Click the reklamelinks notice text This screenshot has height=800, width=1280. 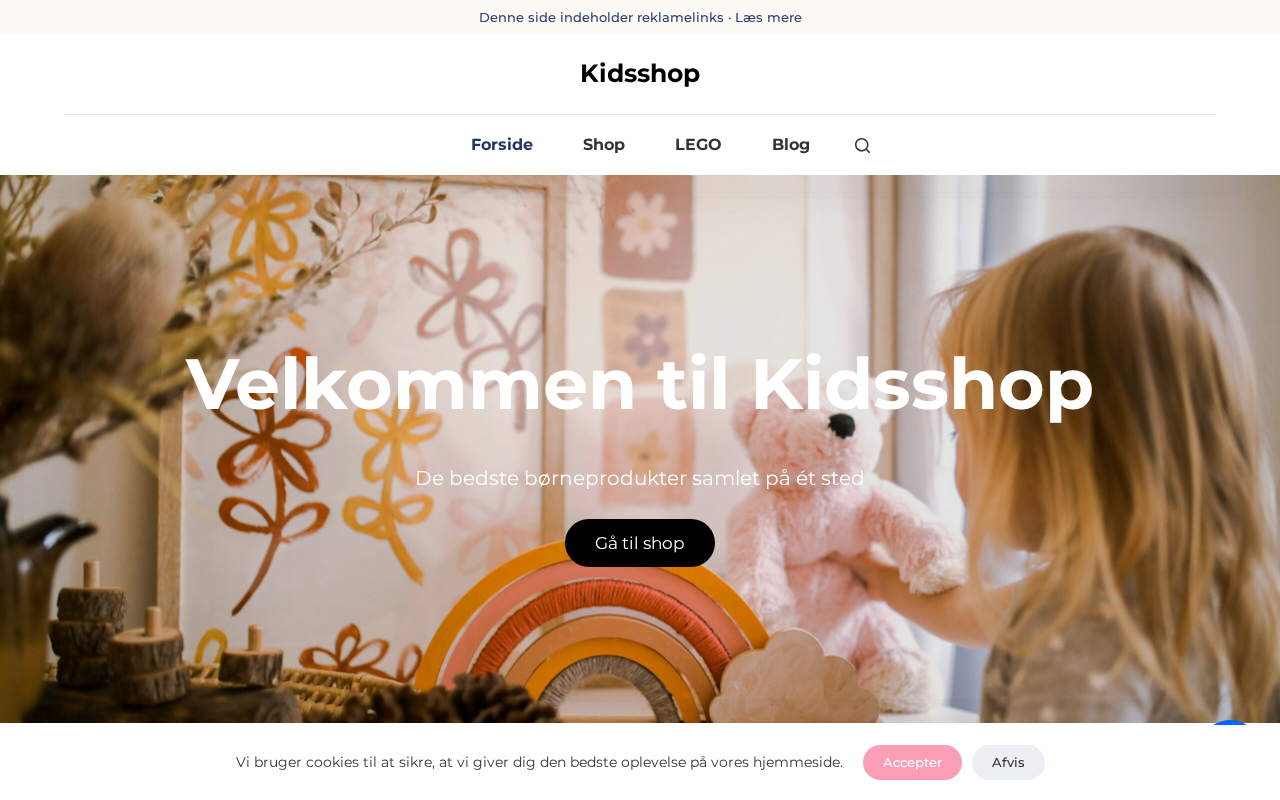601,17
